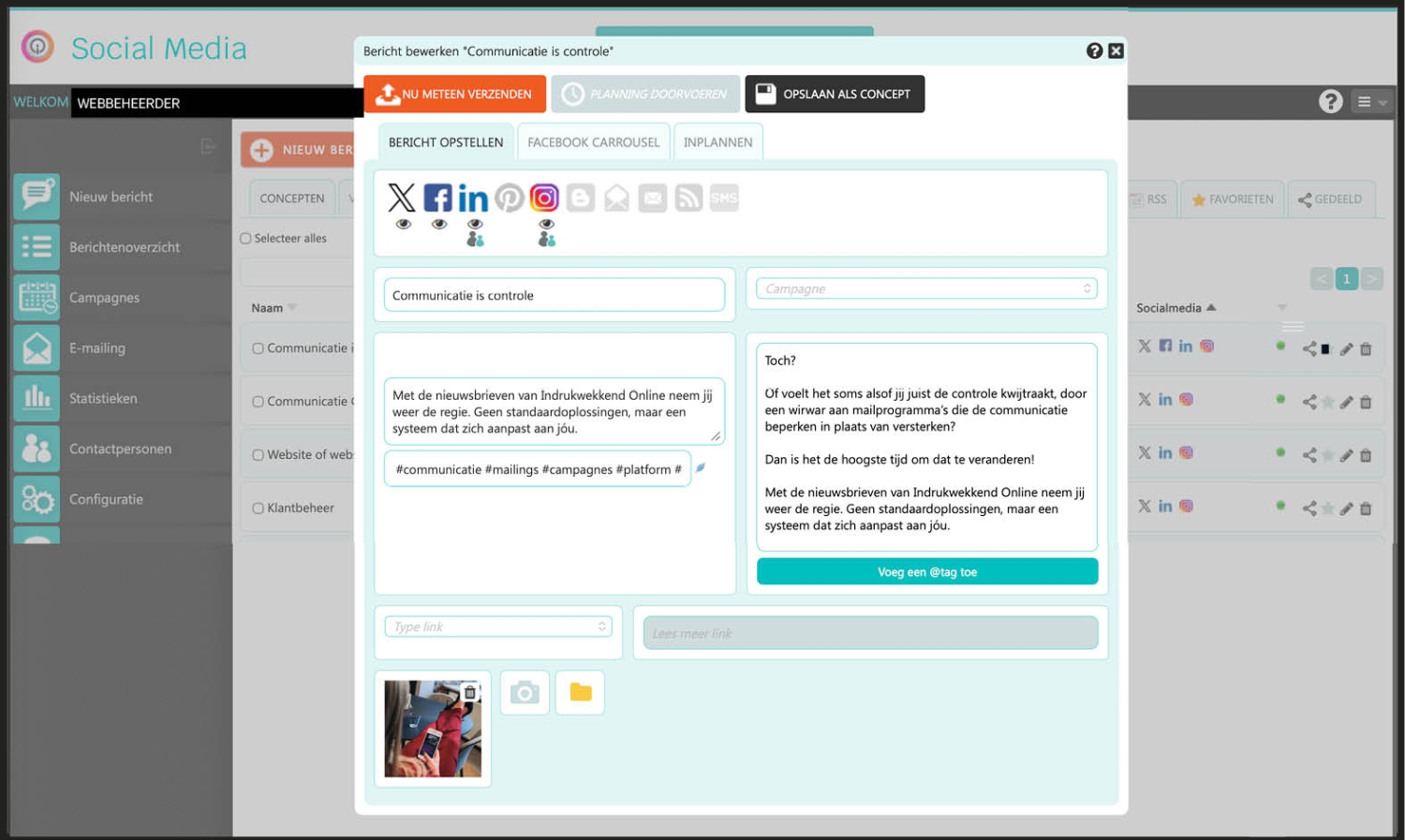
Task: Enable the greyed Blogger channel icon
Action: tap(581, 198)
